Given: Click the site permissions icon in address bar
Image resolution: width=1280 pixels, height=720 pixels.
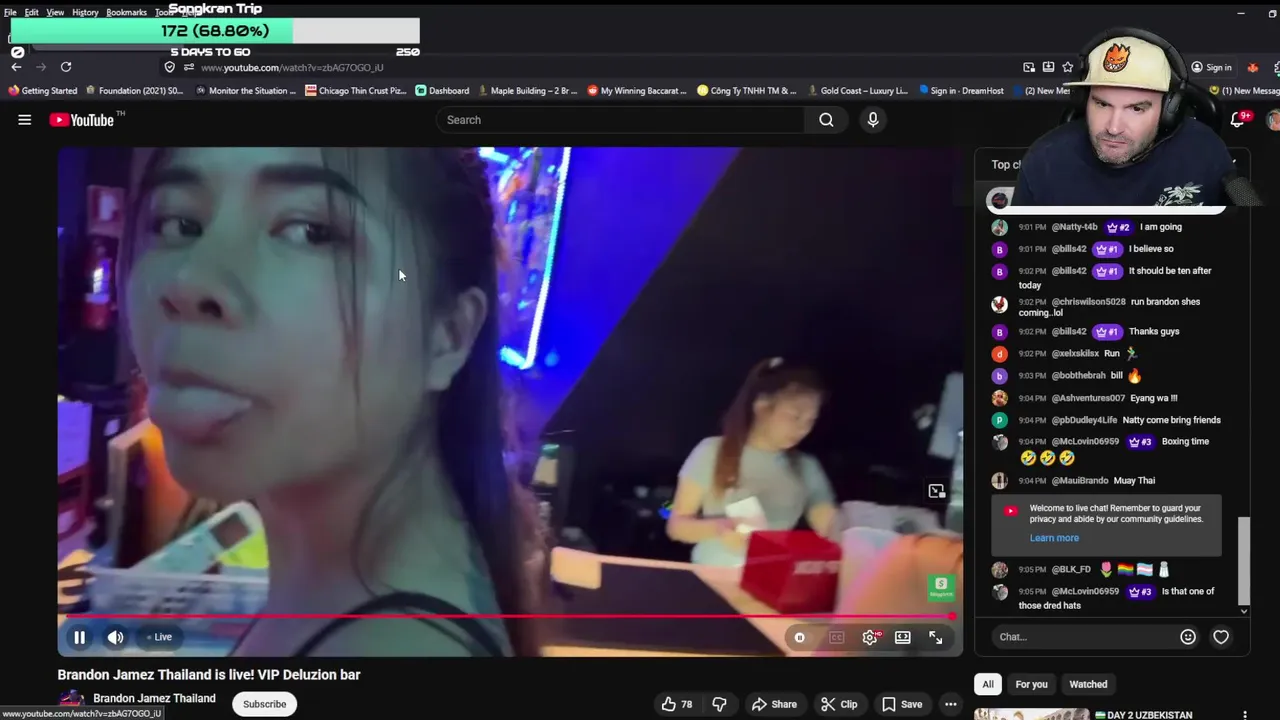Looking at the screenshot, I should pos(189,67).
